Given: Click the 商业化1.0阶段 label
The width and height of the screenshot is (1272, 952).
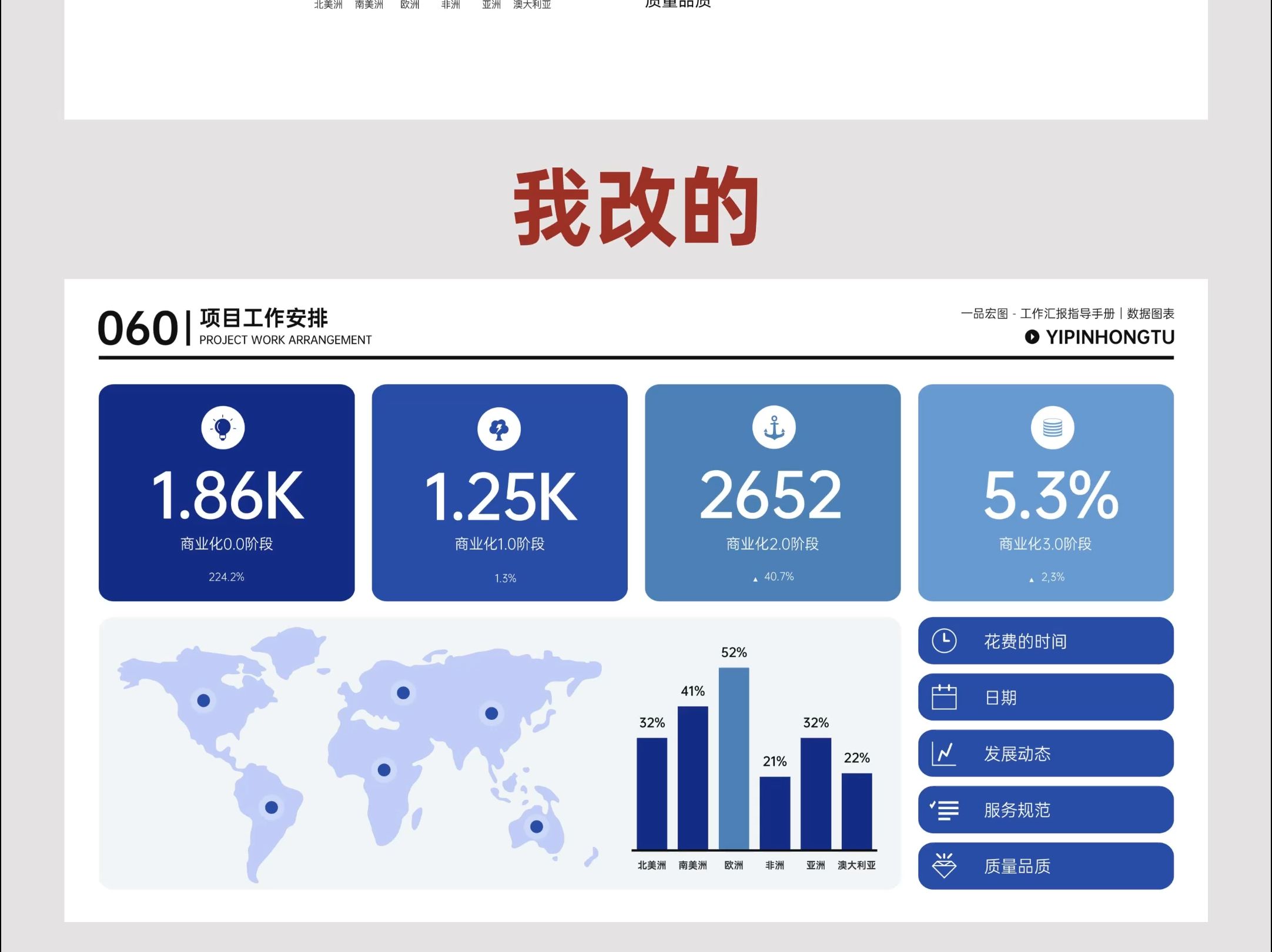Looking at the screenshot, I should click(500, 544).
